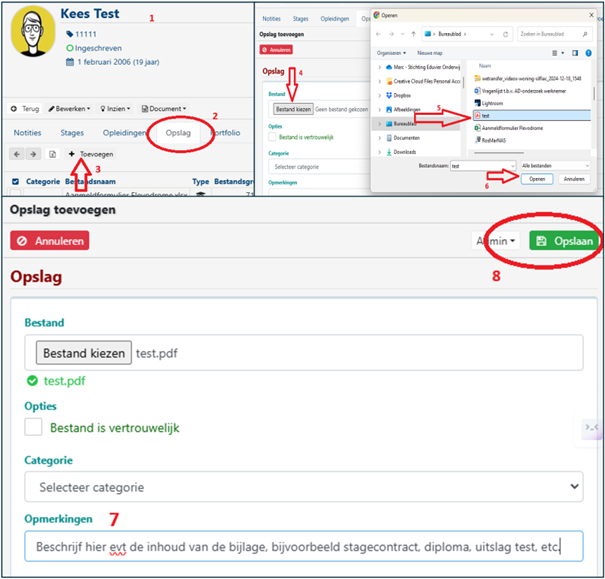This screenshot has height=579, width=605.
Task: Open the Admin dropdown beside Opslaan
Action: [495, 241]
